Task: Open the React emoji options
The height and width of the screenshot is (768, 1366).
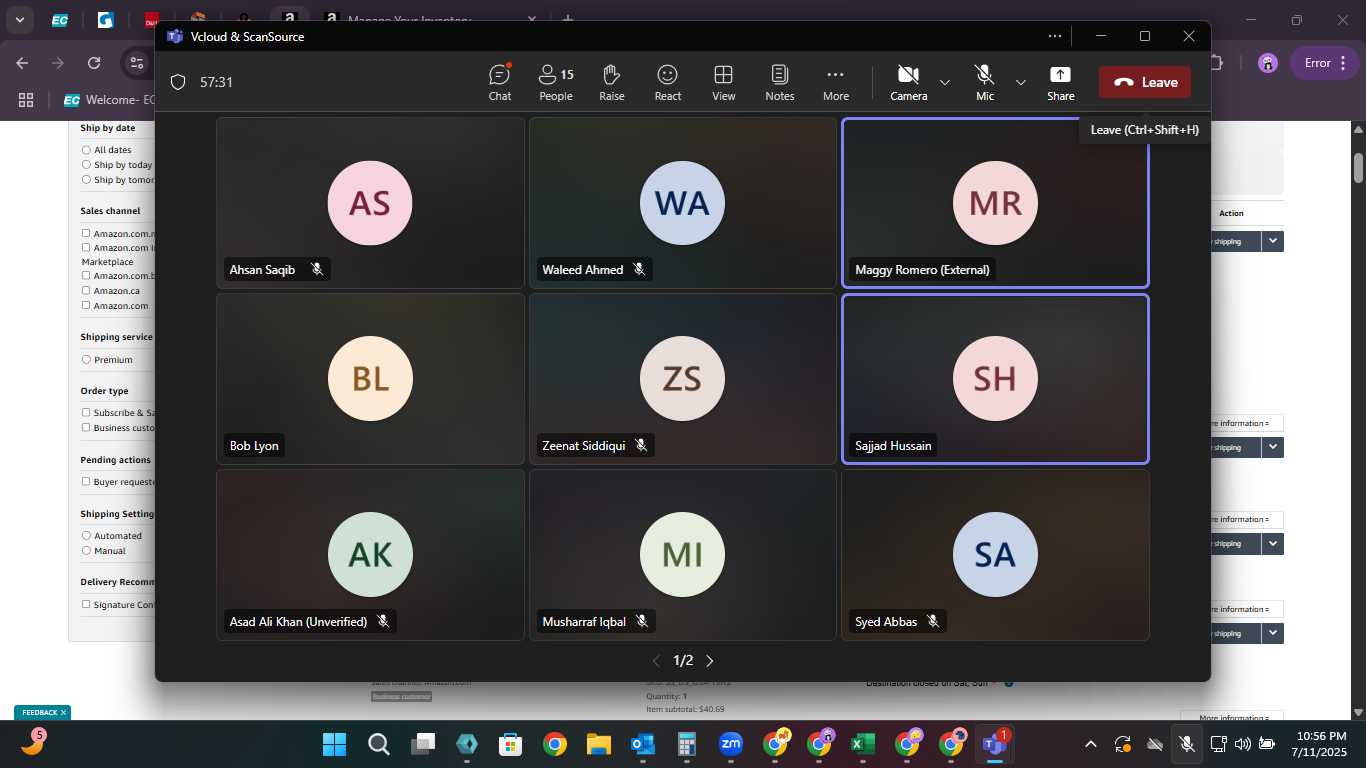Action: pos(668,82)
